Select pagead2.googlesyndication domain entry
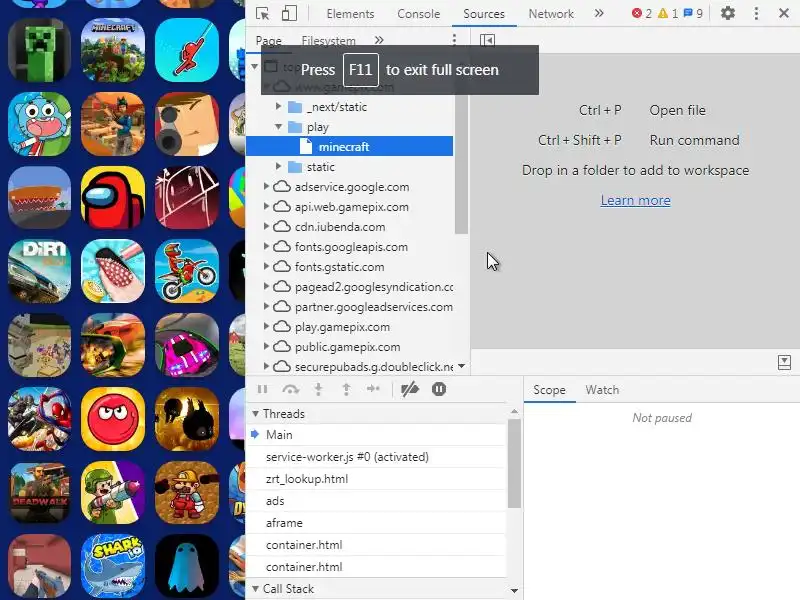 374,287
